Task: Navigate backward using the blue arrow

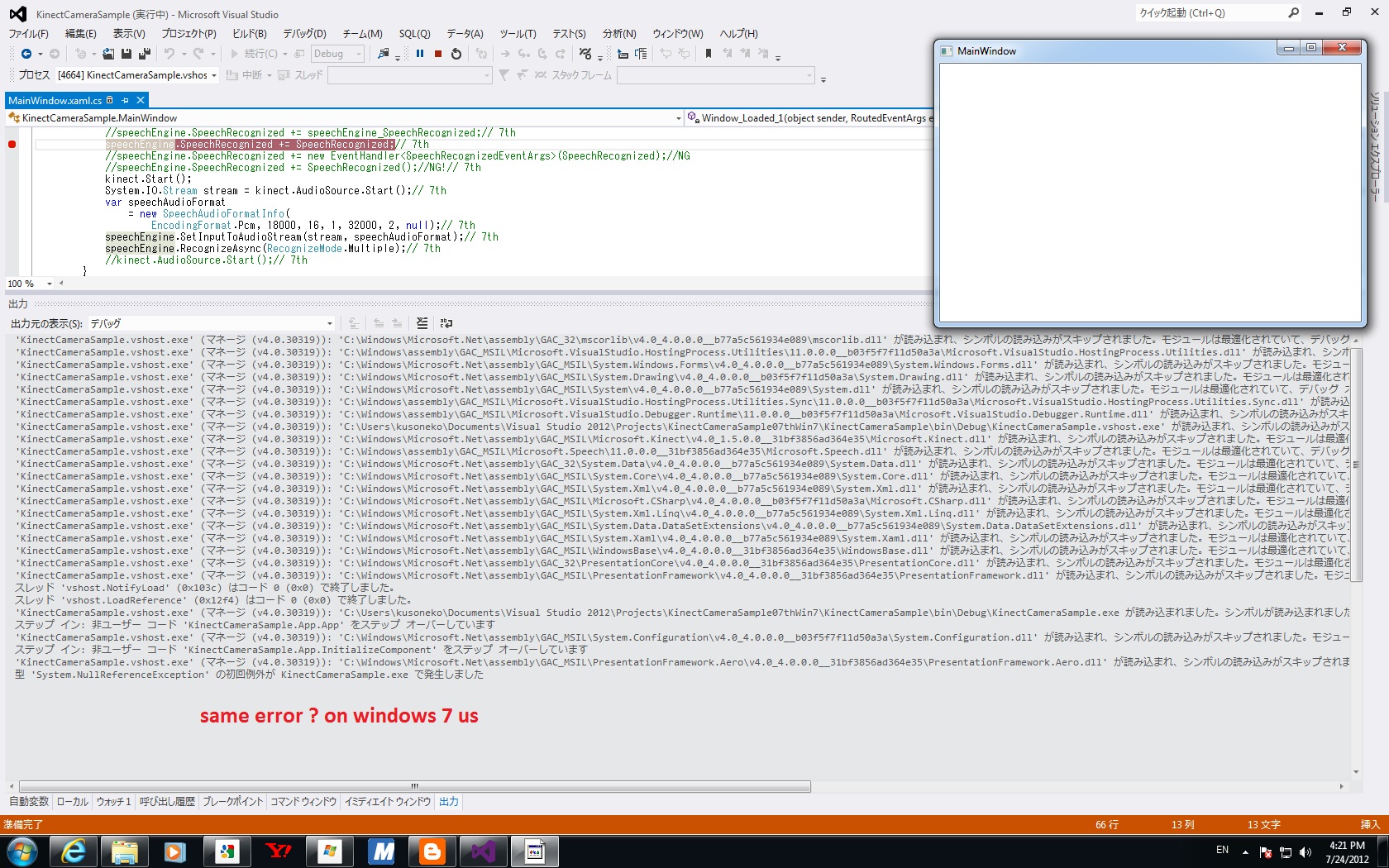Action: pos(26,54)
